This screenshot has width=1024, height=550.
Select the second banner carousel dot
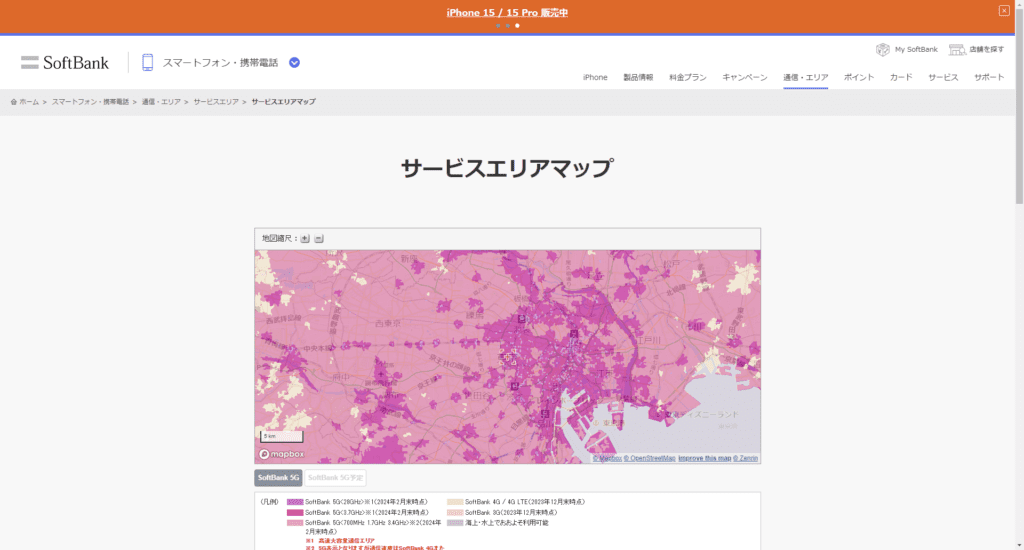[507, 25]
